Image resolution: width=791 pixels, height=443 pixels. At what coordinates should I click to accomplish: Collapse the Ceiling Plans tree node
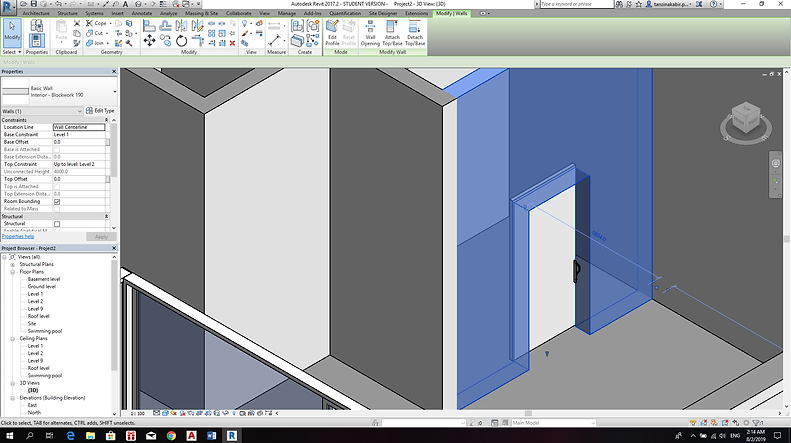pyautogui.click(x=13, y=339)
